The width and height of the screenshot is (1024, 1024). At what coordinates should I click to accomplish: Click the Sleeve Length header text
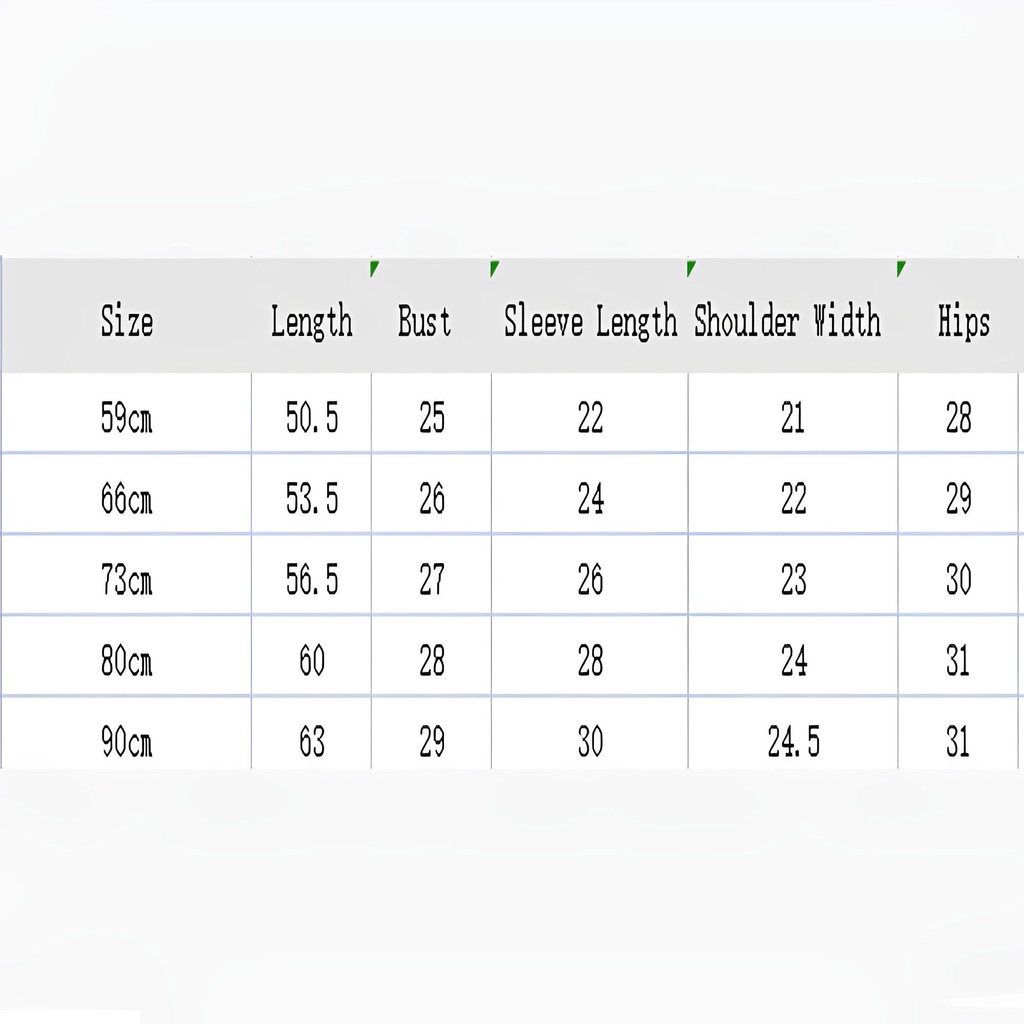click(x=590, y=322)
